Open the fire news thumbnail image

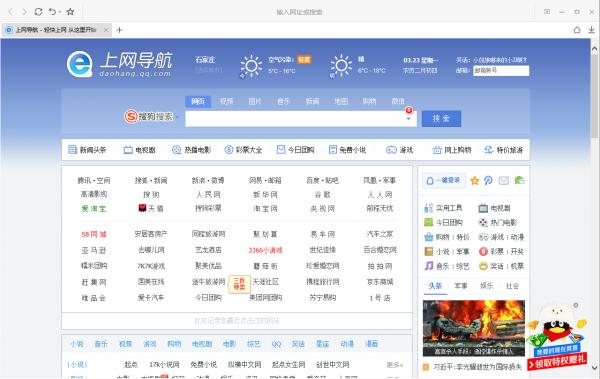pos(474,328)
